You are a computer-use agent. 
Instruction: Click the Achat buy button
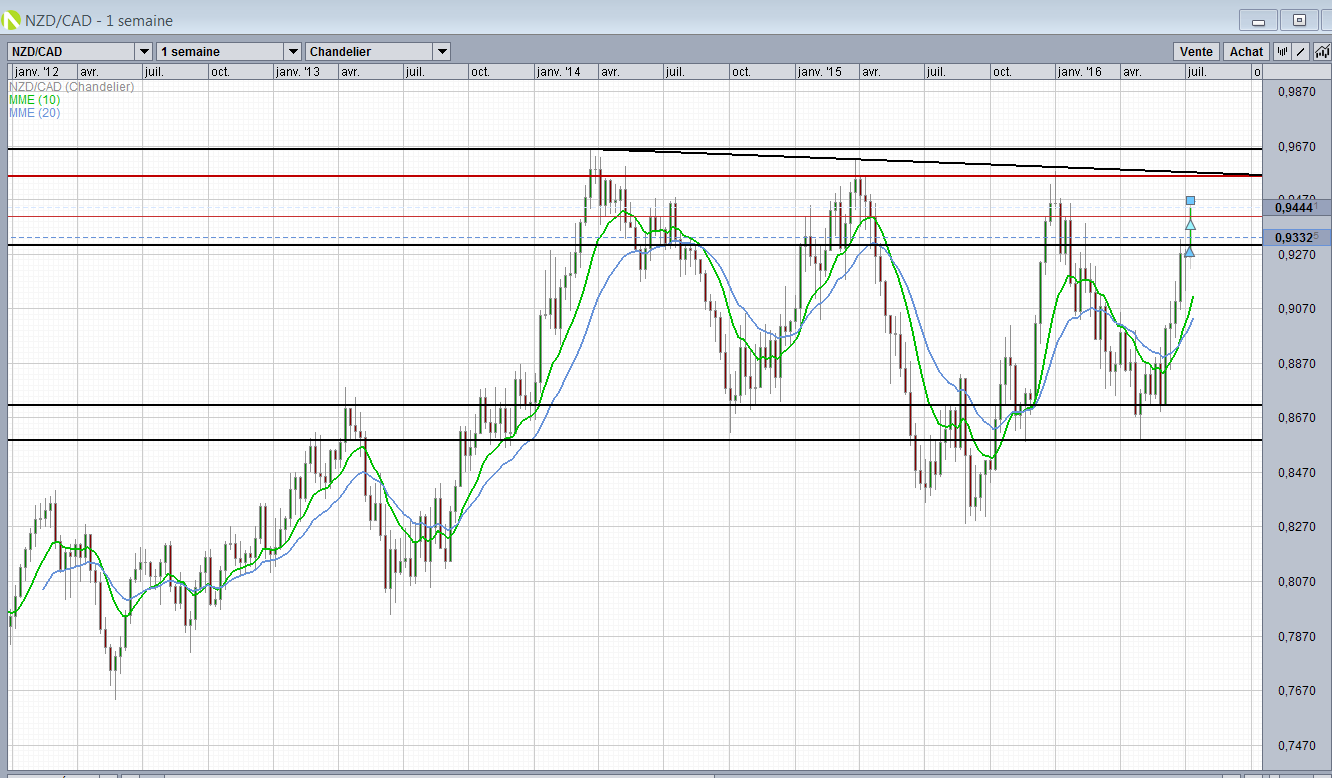(1246, 52)
